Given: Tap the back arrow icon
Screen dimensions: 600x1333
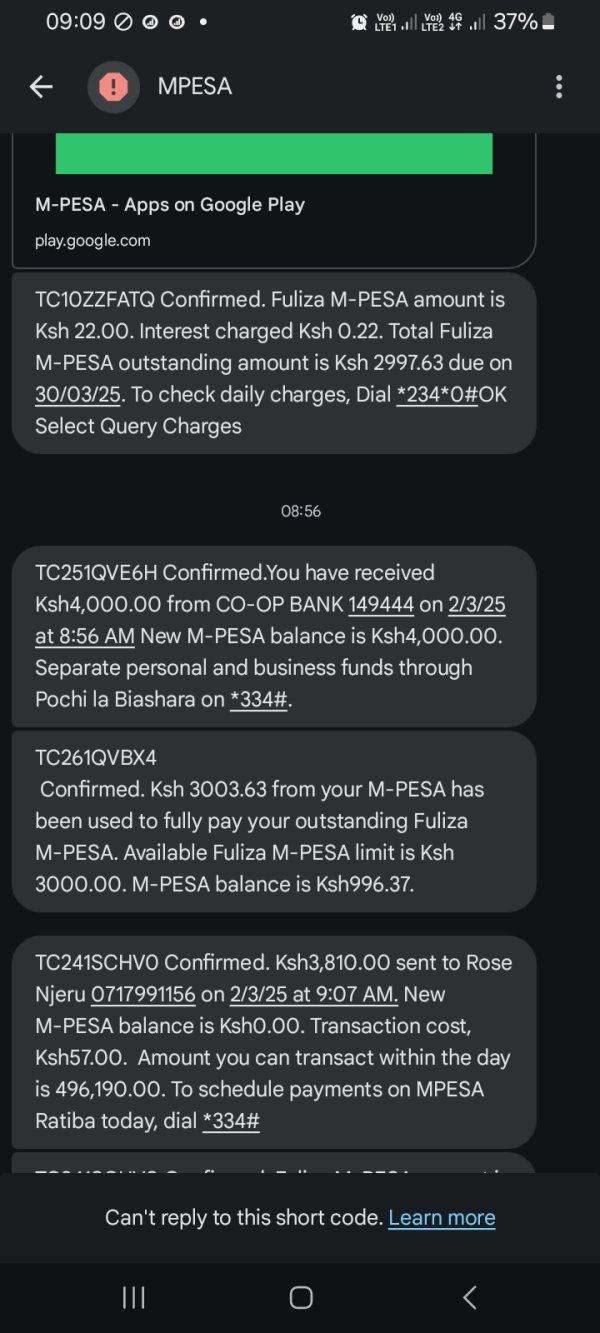Looking at the screenshot, I should click(x=41, y=87).
